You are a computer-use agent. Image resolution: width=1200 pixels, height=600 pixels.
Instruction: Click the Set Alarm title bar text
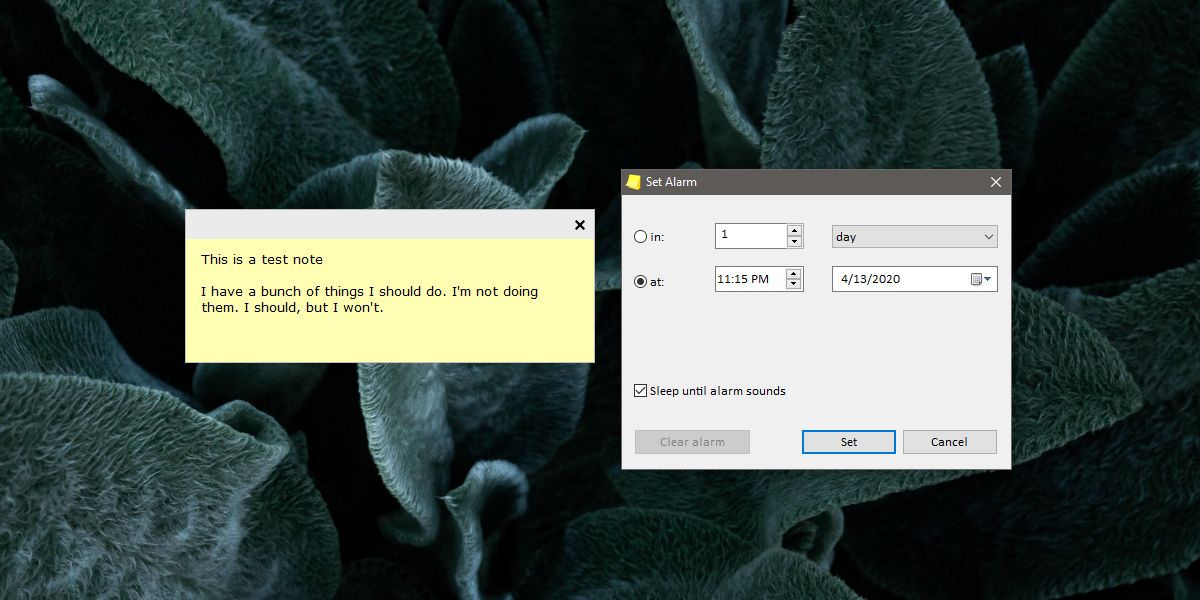(671, 182)
